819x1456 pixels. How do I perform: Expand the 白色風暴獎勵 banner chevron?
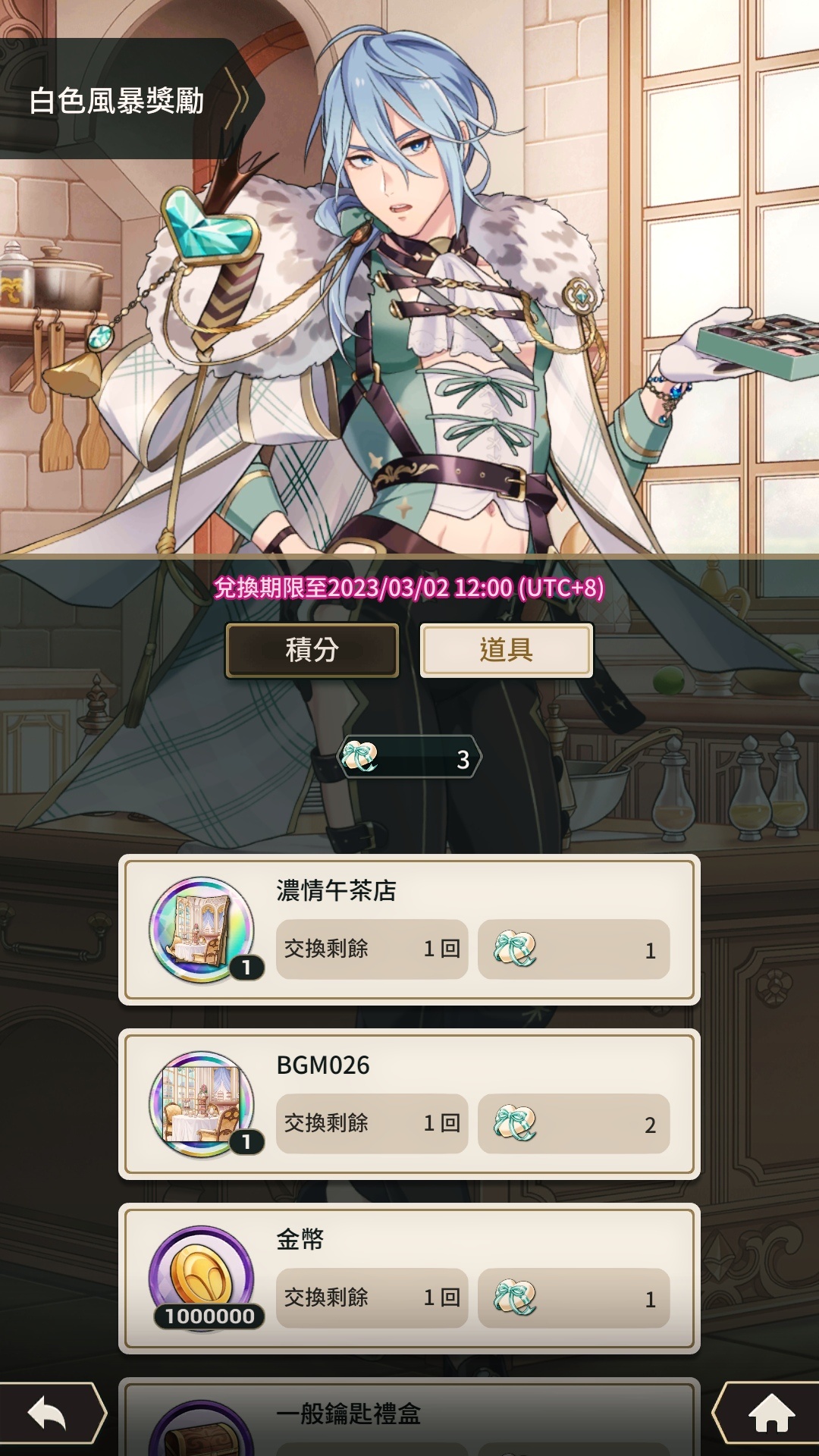(x=240, y=99)
